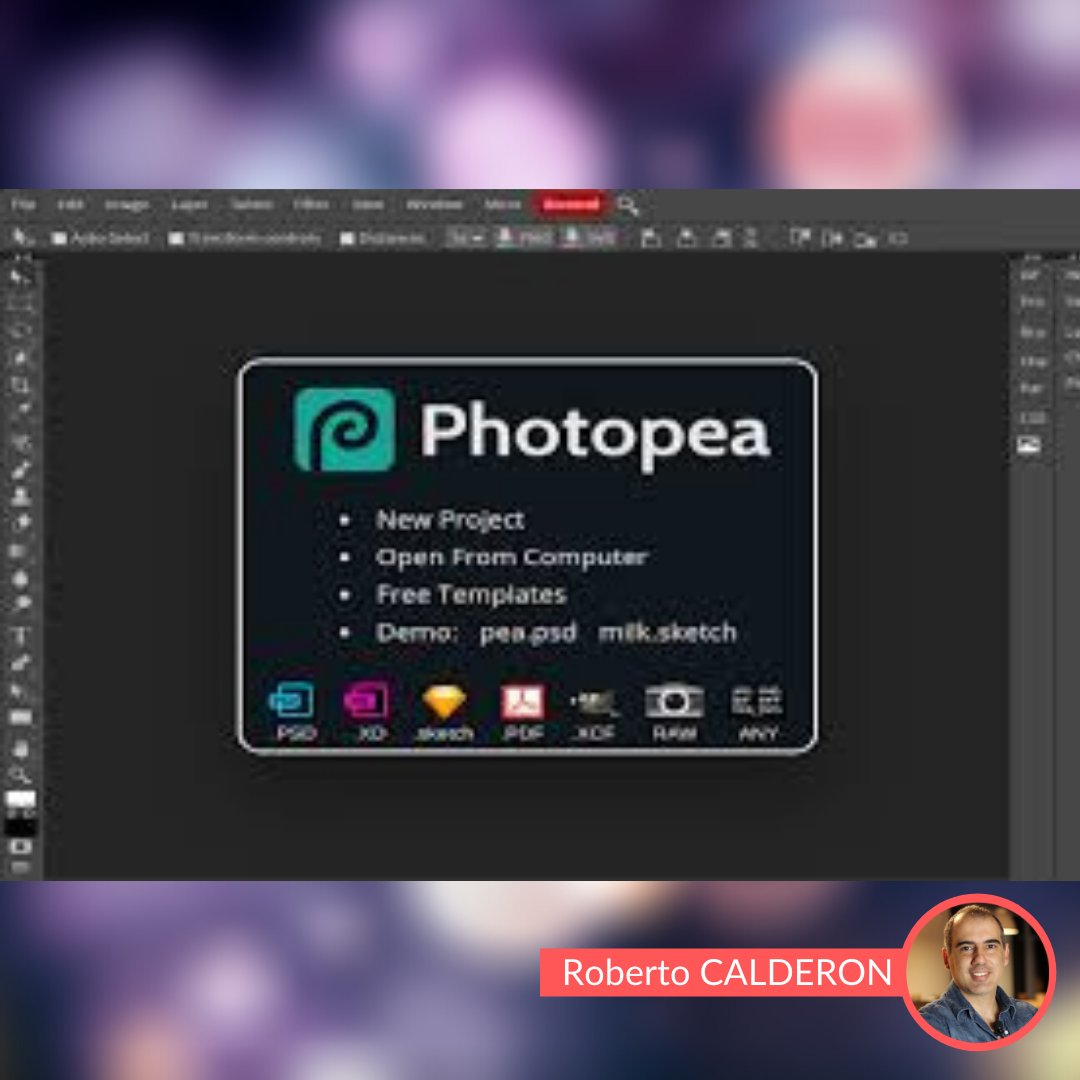Click the Move tool icon in the options bar
The height and width of the screenshot is (1080, 1080).
tap(22, 238)
